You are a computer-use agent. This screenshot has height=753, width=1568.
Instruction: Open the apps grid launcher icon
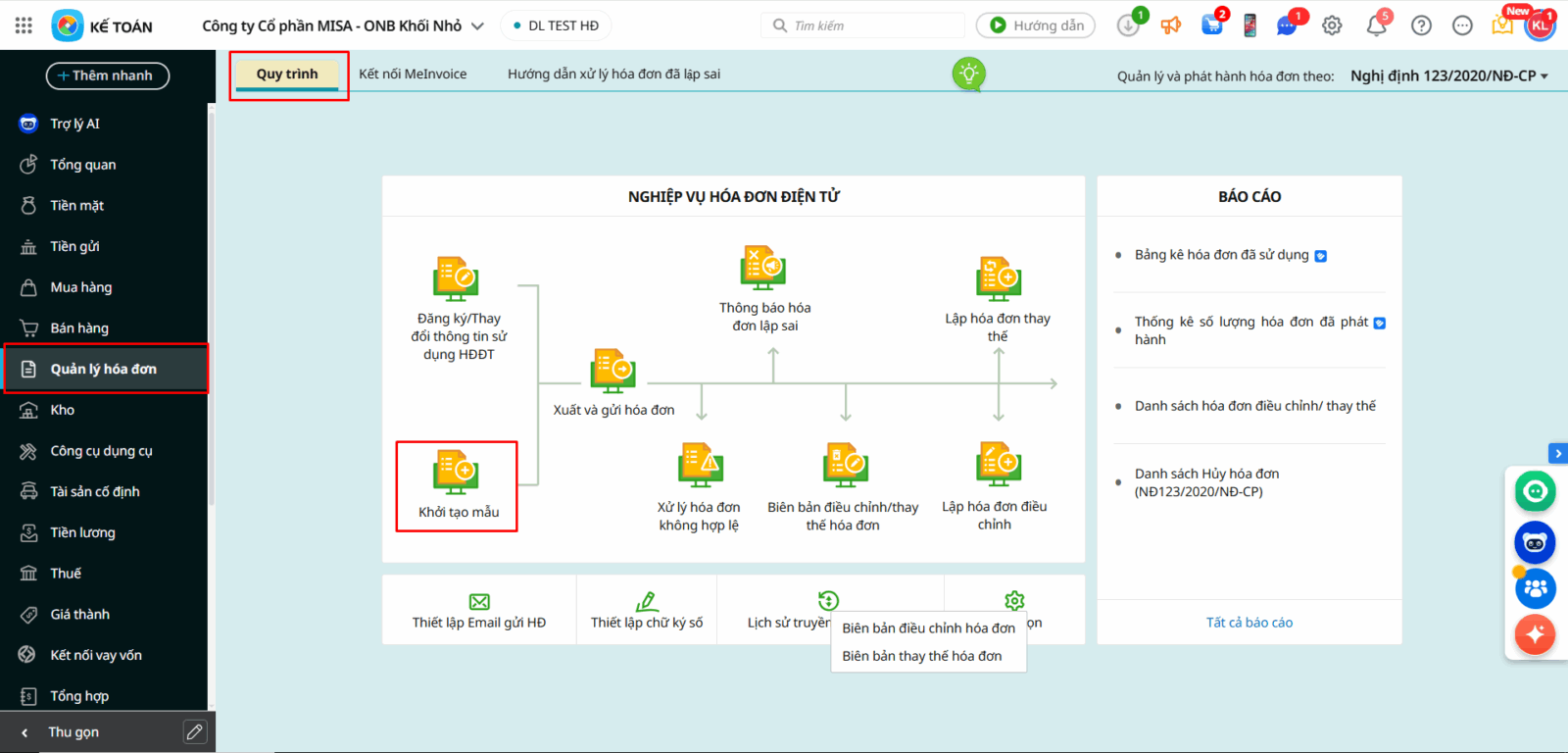pyautogui.click(x=24, y=26)
